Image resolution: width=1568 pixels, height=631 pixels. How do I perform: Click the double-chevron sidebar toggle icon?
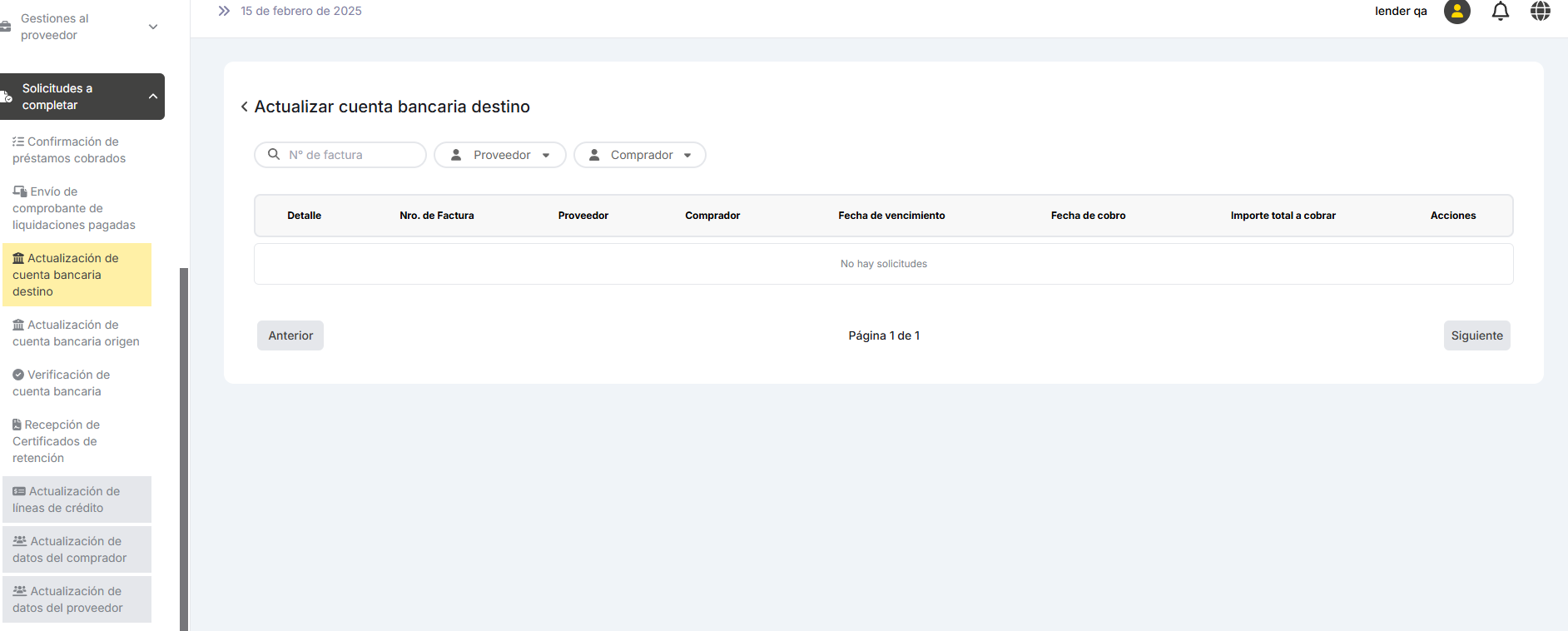[x=224, y=12]
